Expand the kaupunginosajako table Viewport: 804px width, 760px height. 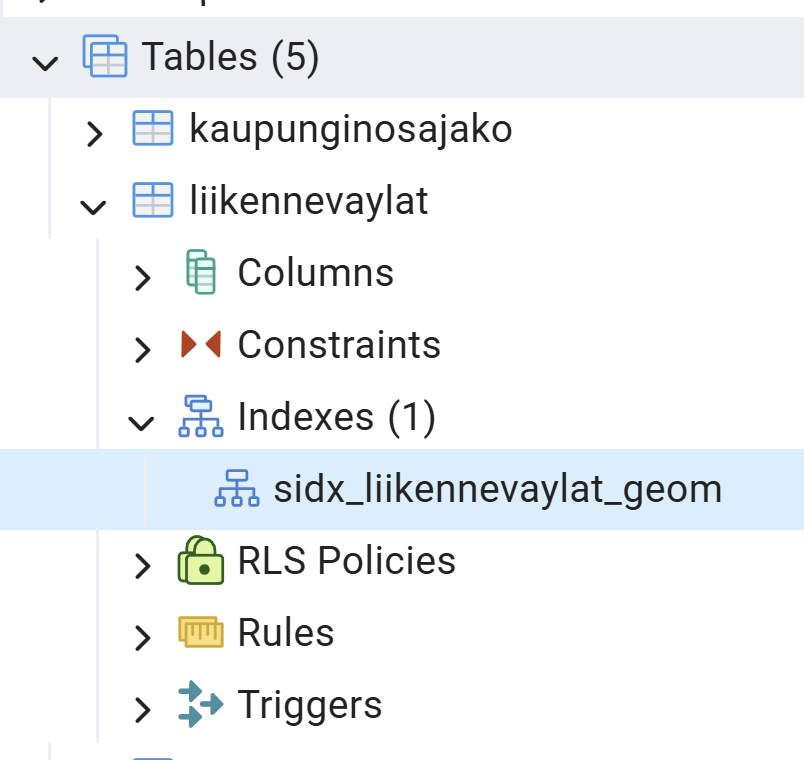(x=94, y=133)
